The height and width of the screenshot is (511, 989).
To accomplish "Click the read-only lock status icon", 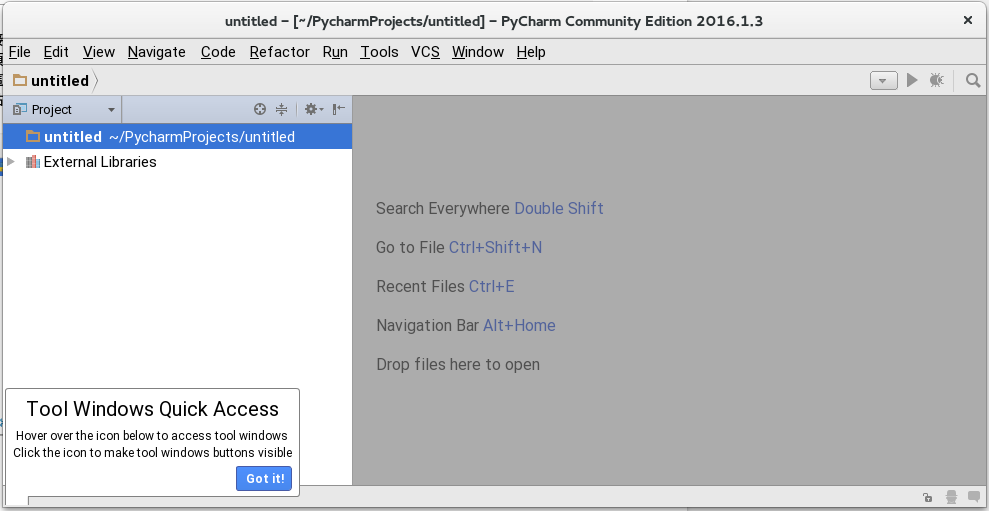I will (927, 497).
